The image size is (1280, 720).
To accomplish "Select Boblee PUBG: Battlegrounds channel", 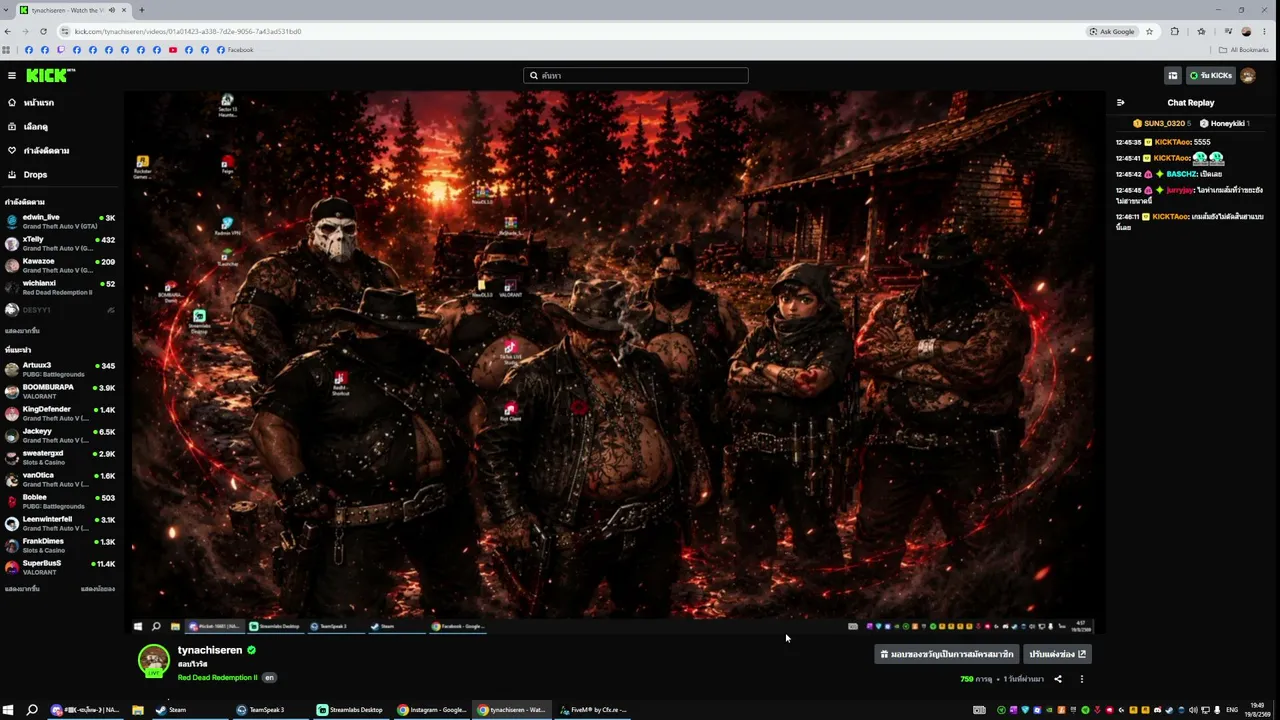I will coord(60,501).
